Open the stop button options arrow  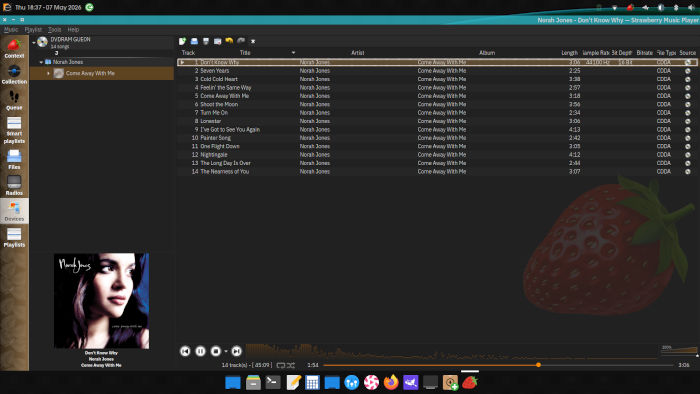point(225,352)
